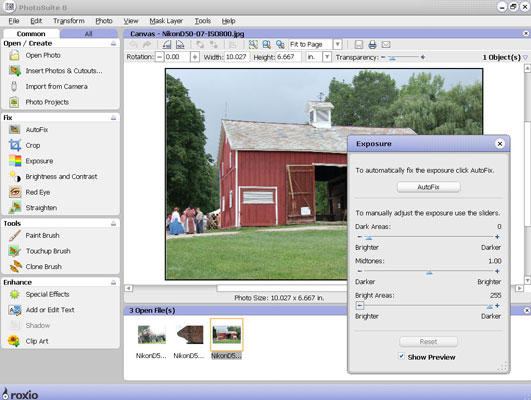Open the Help menu
The height and width of the screenshot is (400, 531).
coord(229,21)
